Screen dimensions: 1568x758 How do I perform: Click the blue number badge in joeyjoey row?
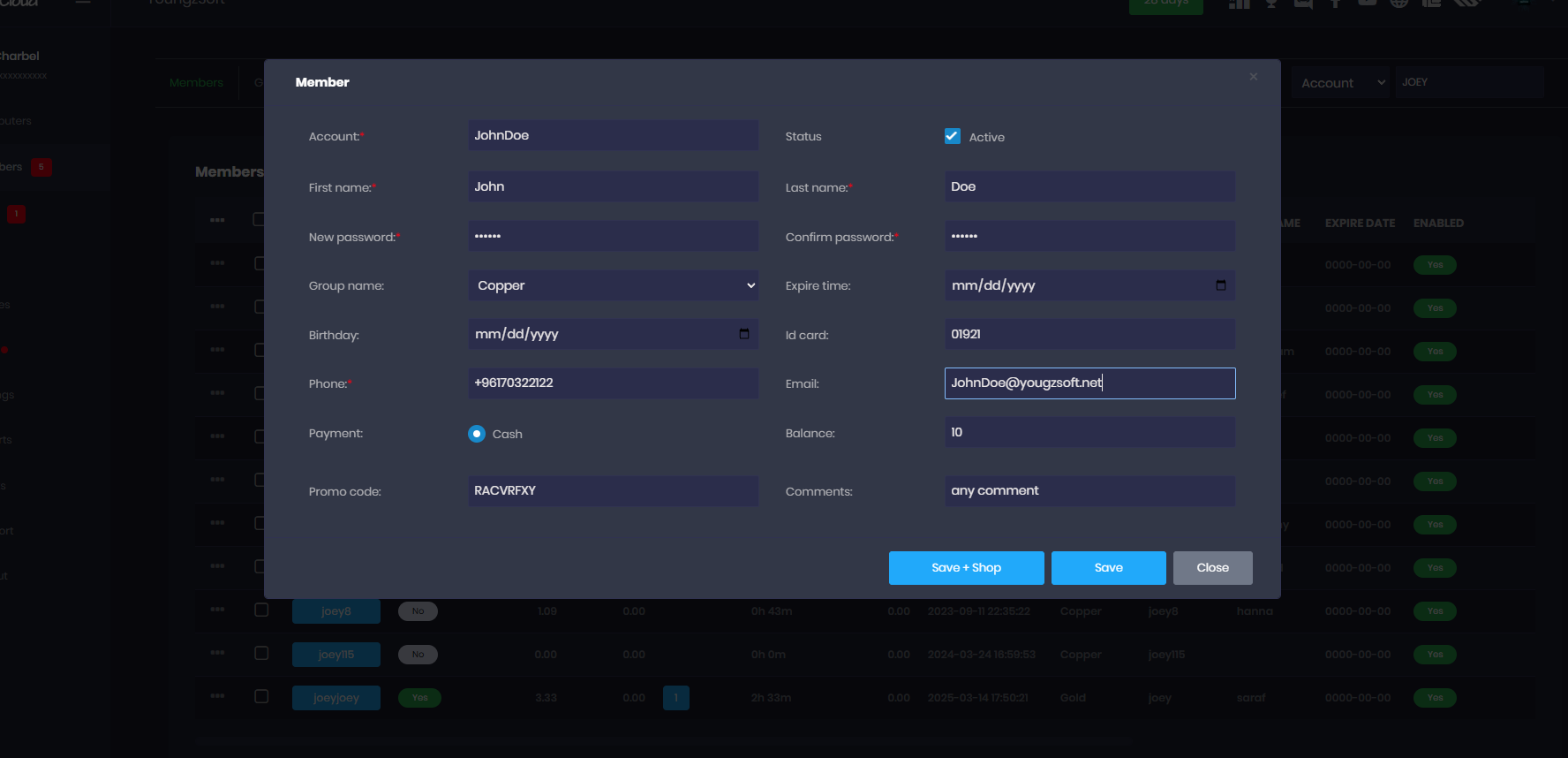pos(675,698)
